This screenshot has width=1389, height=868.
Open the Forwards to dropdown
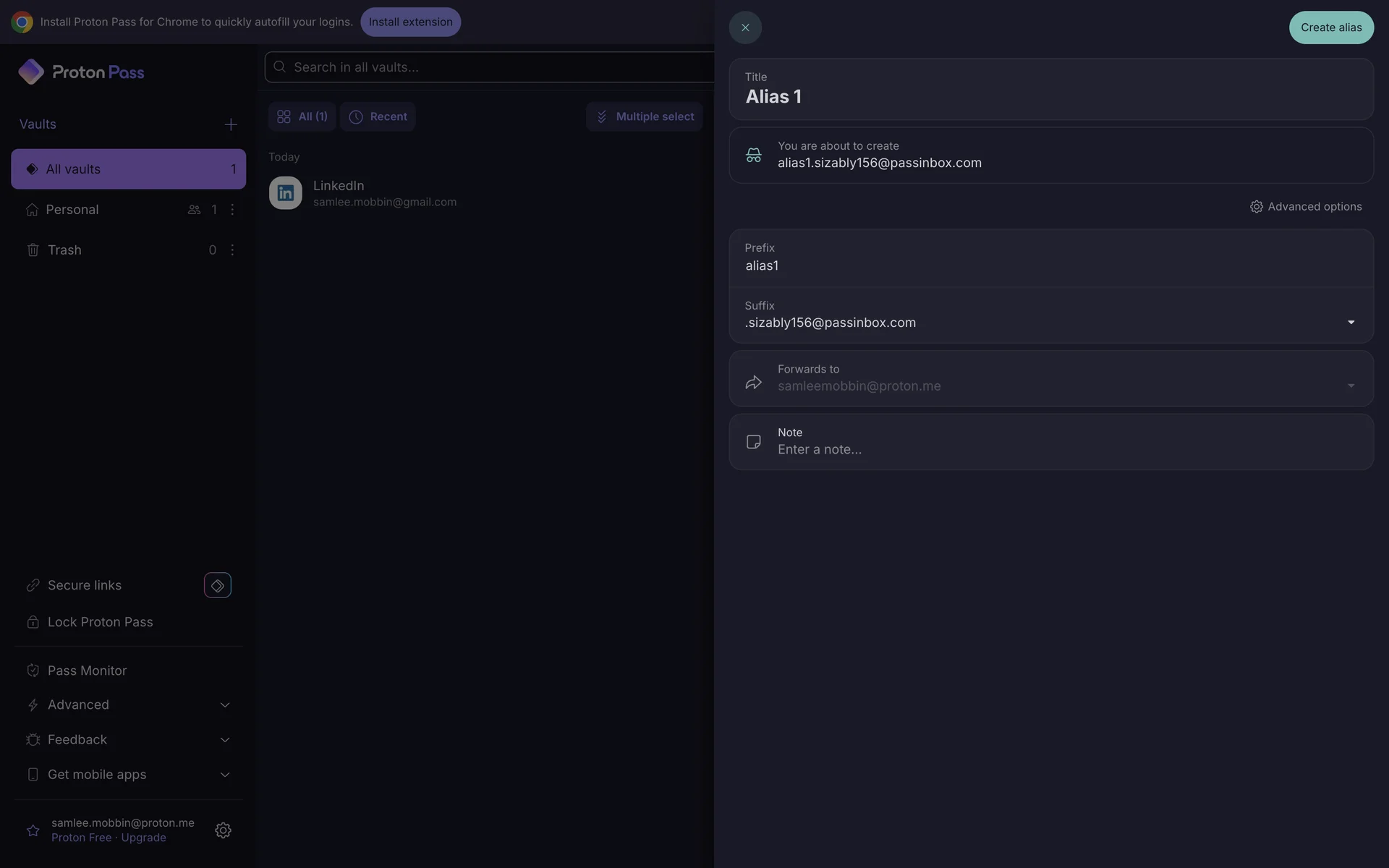pyautogui.click(x=1350, y=386)
